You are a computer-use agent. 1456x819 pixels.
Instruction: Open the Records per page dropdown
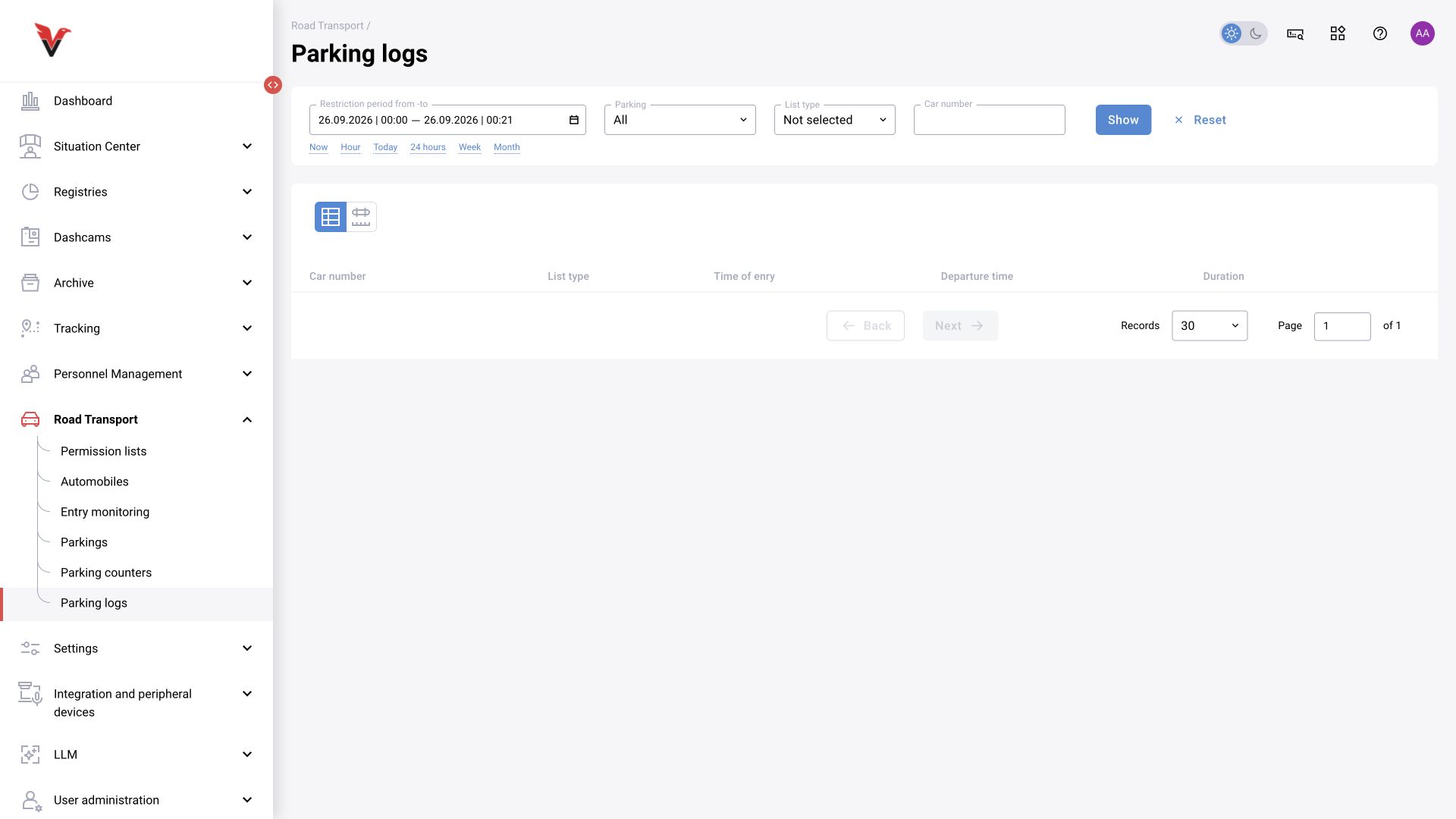pyautogui.click(x=1210, y=325)
